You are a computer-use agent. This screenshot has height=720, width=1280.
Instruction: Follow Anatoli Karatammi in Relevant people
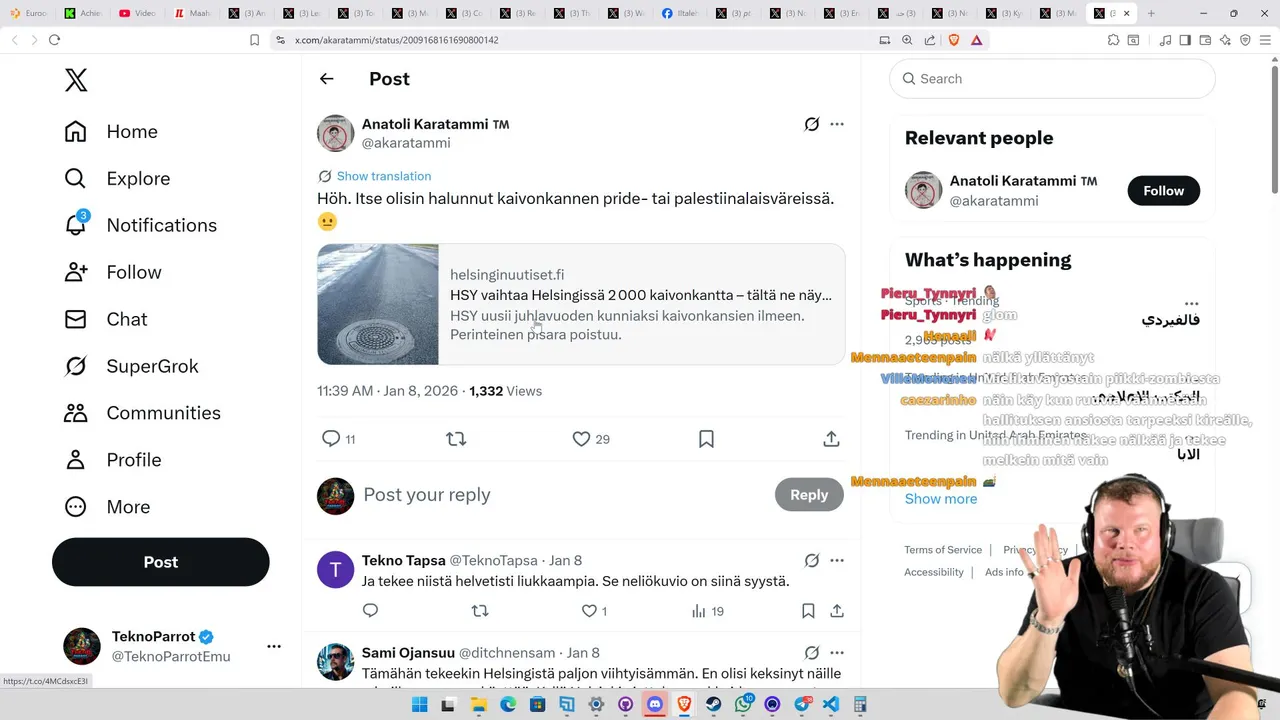1163,190
